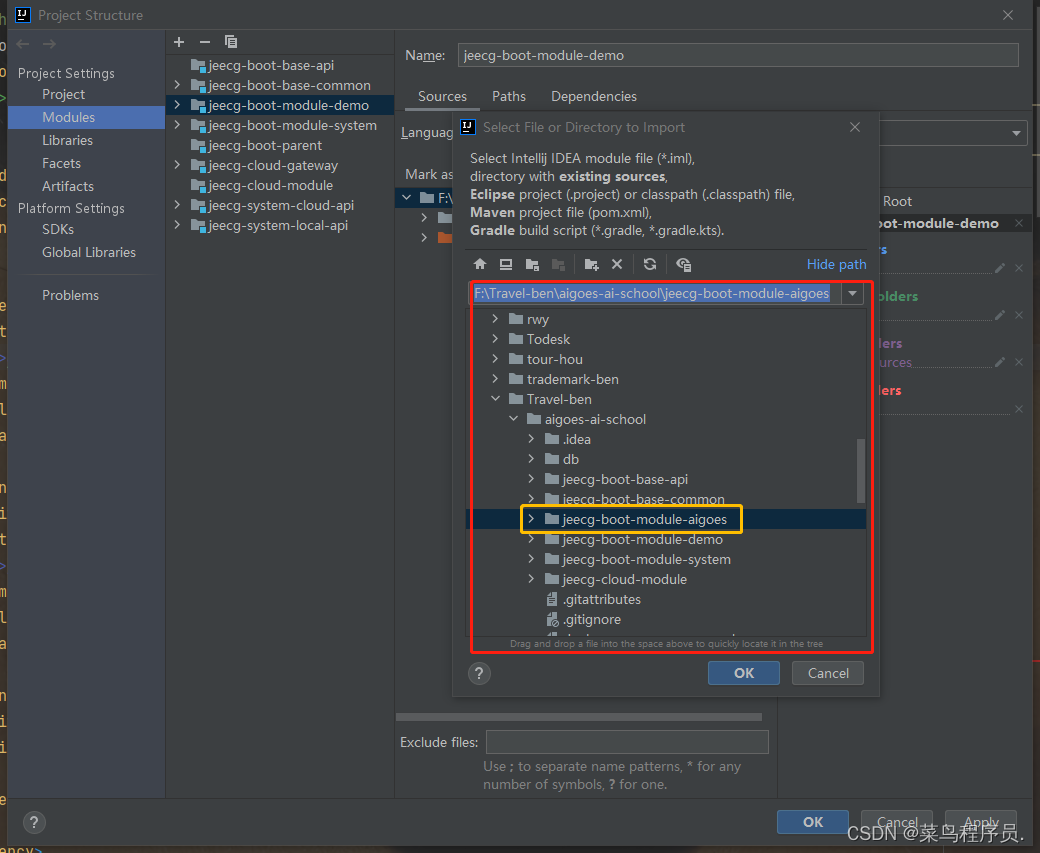Expand jeecg-boot-module-aigoes folder
This screenshot has height=853, width=1040.
[531, 519]
